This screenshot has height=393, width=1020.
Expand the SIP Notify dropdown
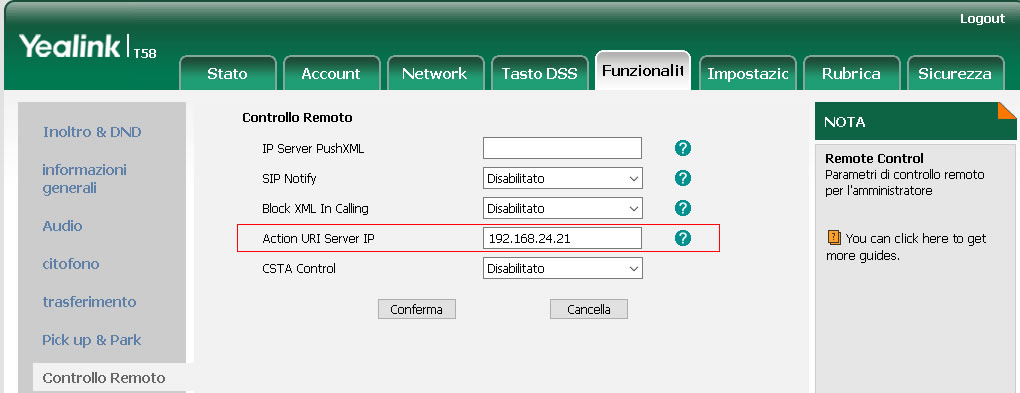(x=563, y=178)
